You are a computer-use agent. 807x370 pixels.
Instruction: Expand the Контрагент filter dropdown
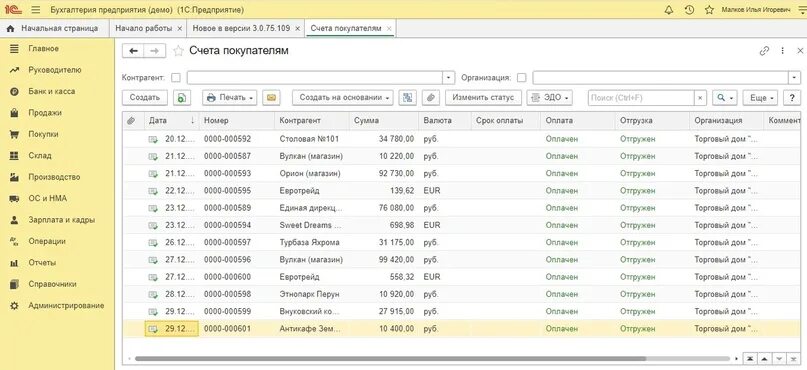pos(449,78)
